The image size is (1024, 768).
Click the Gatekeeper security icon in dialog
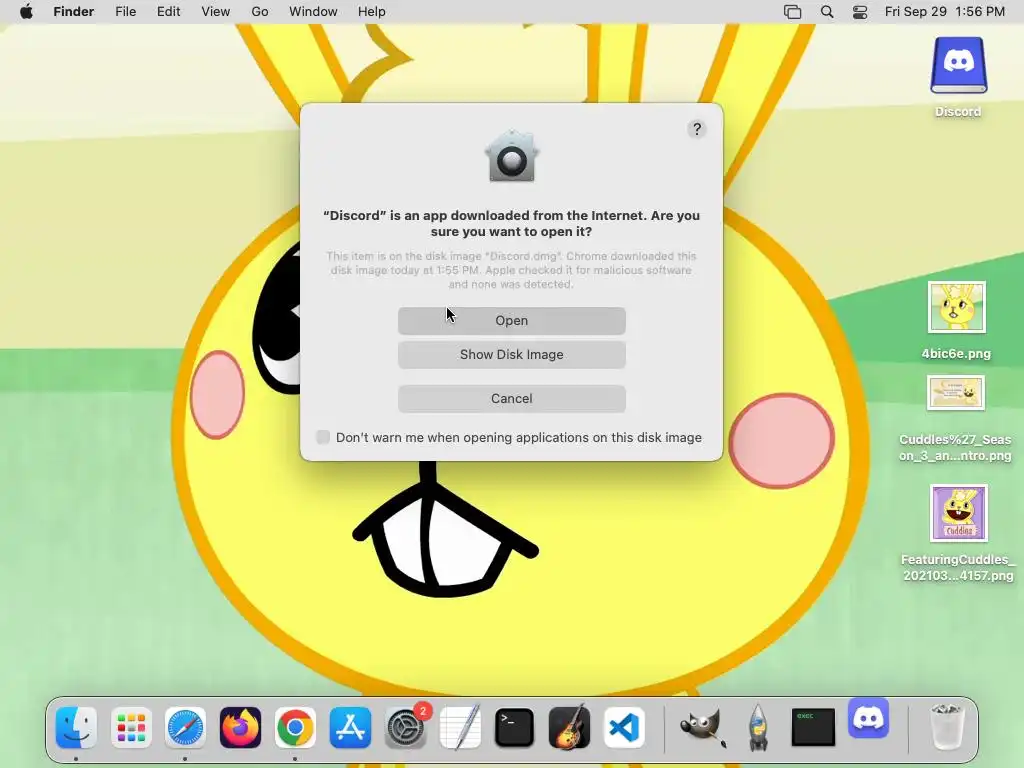click(511, 156)
